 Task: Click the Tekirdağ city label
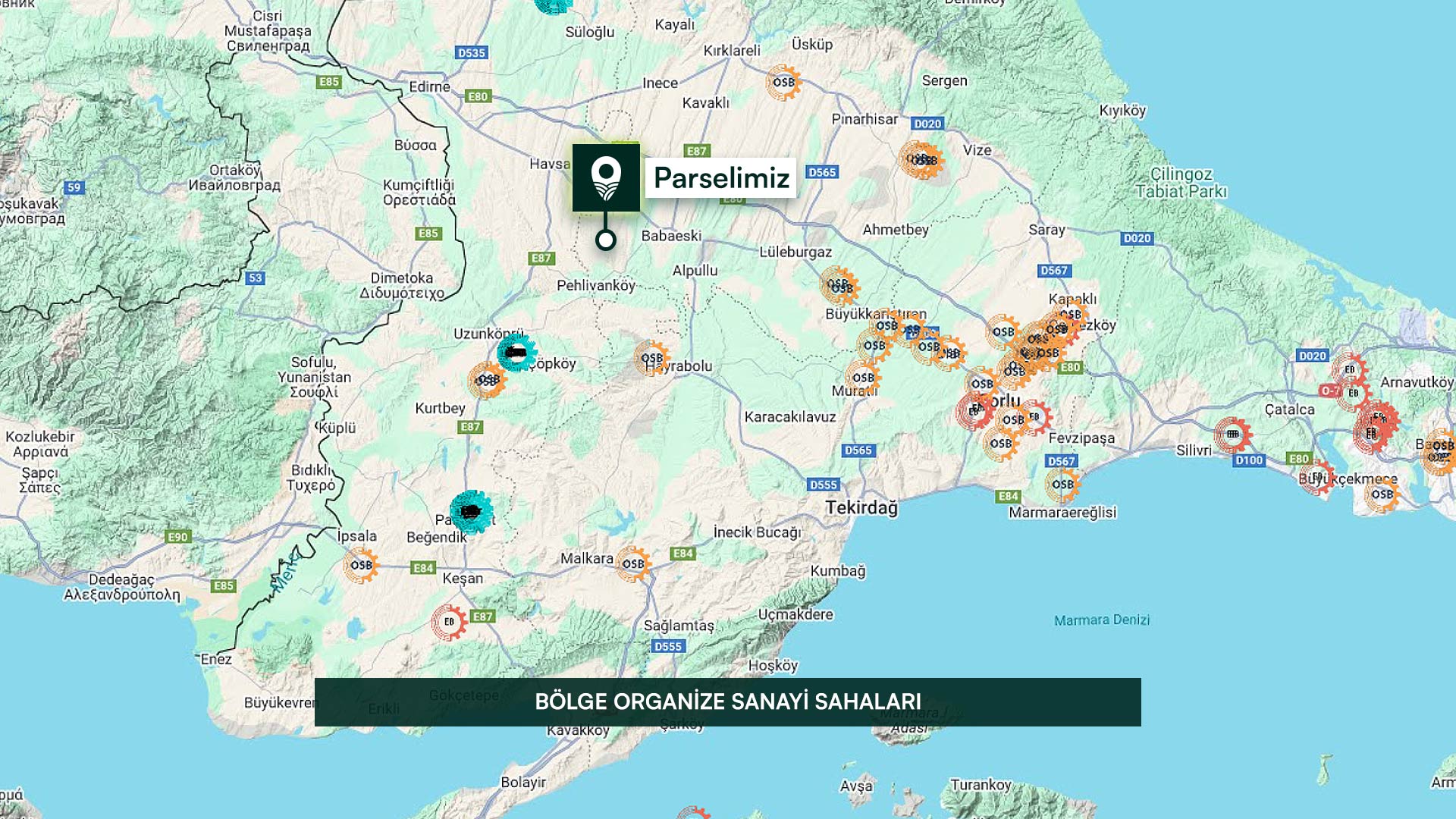pos(861,507)
